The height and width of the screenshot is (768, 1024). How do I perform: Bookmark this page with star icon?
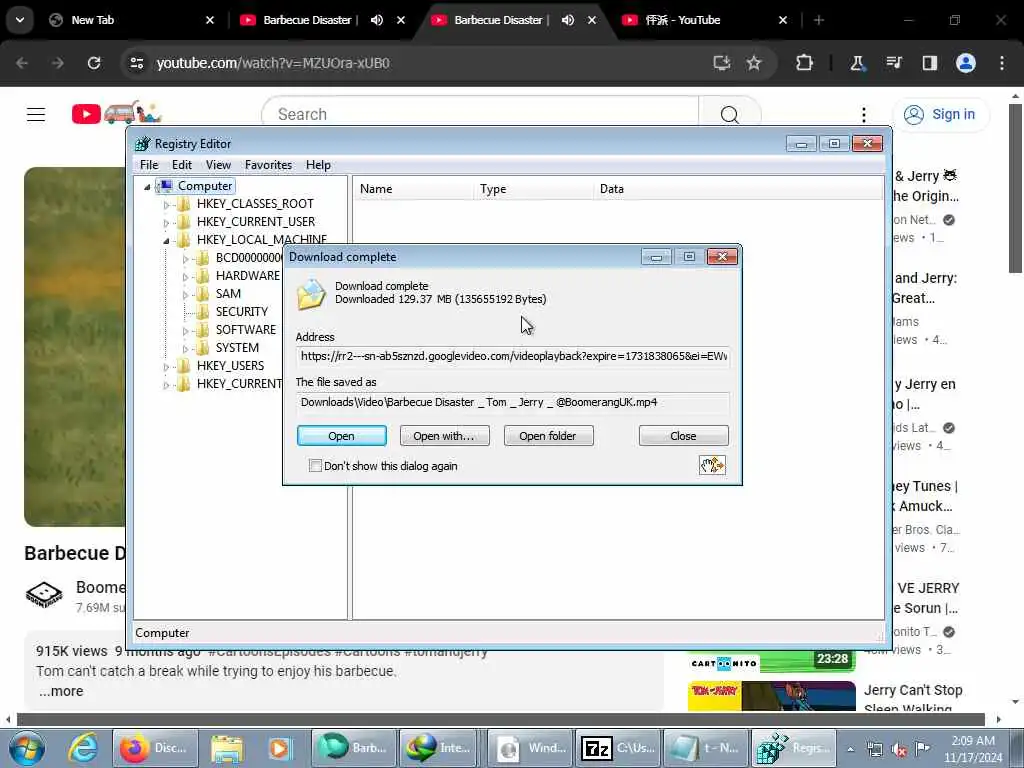pos(754,63)
